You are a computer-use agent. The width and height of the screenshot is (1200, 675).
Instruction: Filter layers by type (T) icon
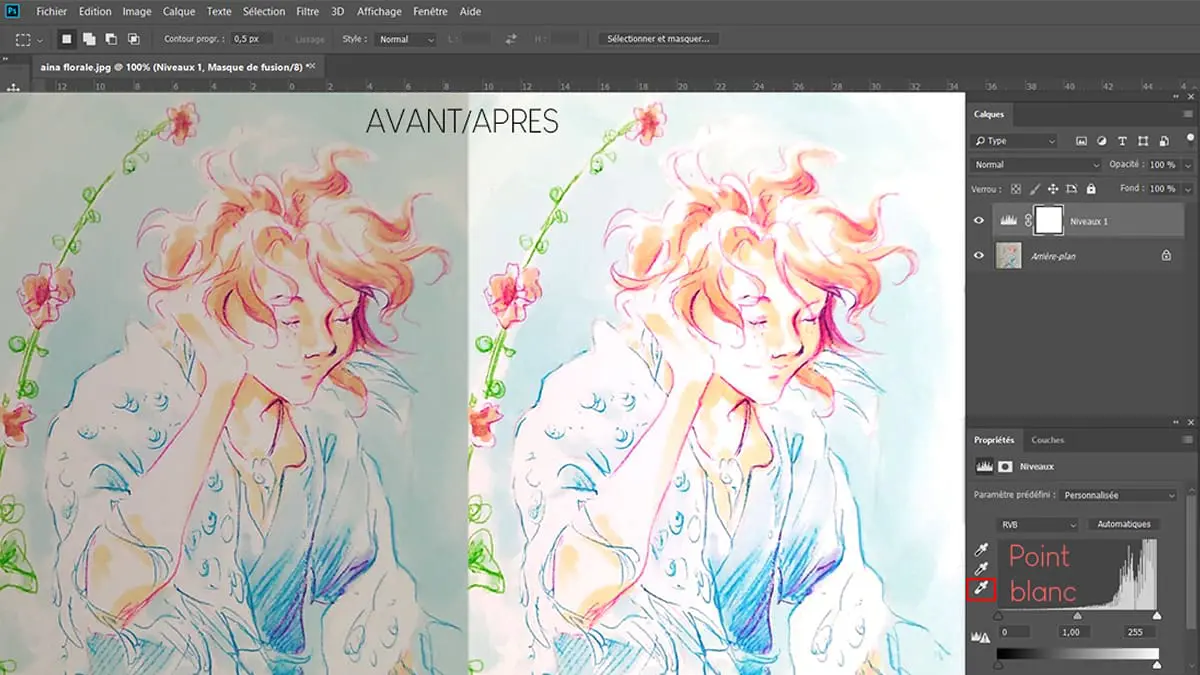pyautogui.click(x=1122, y=141)
